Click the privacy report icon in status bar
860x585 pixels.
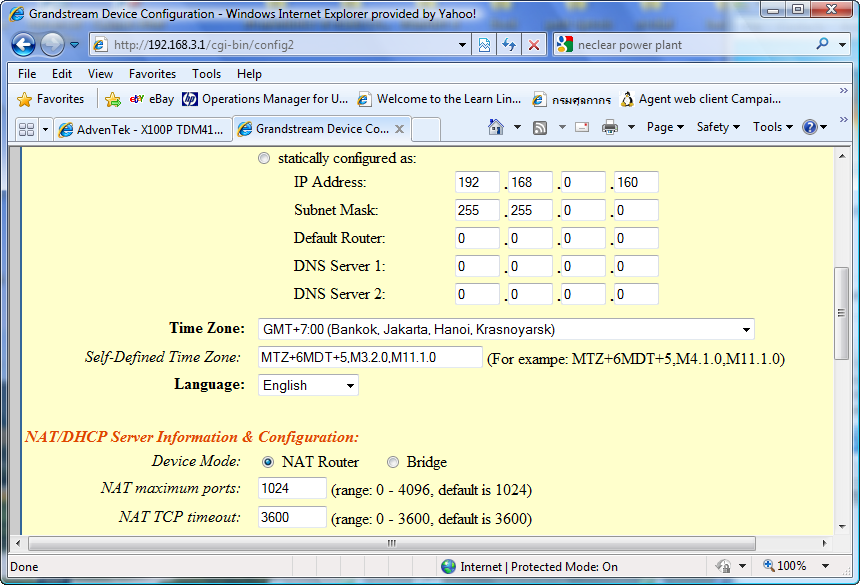[723, 566]
